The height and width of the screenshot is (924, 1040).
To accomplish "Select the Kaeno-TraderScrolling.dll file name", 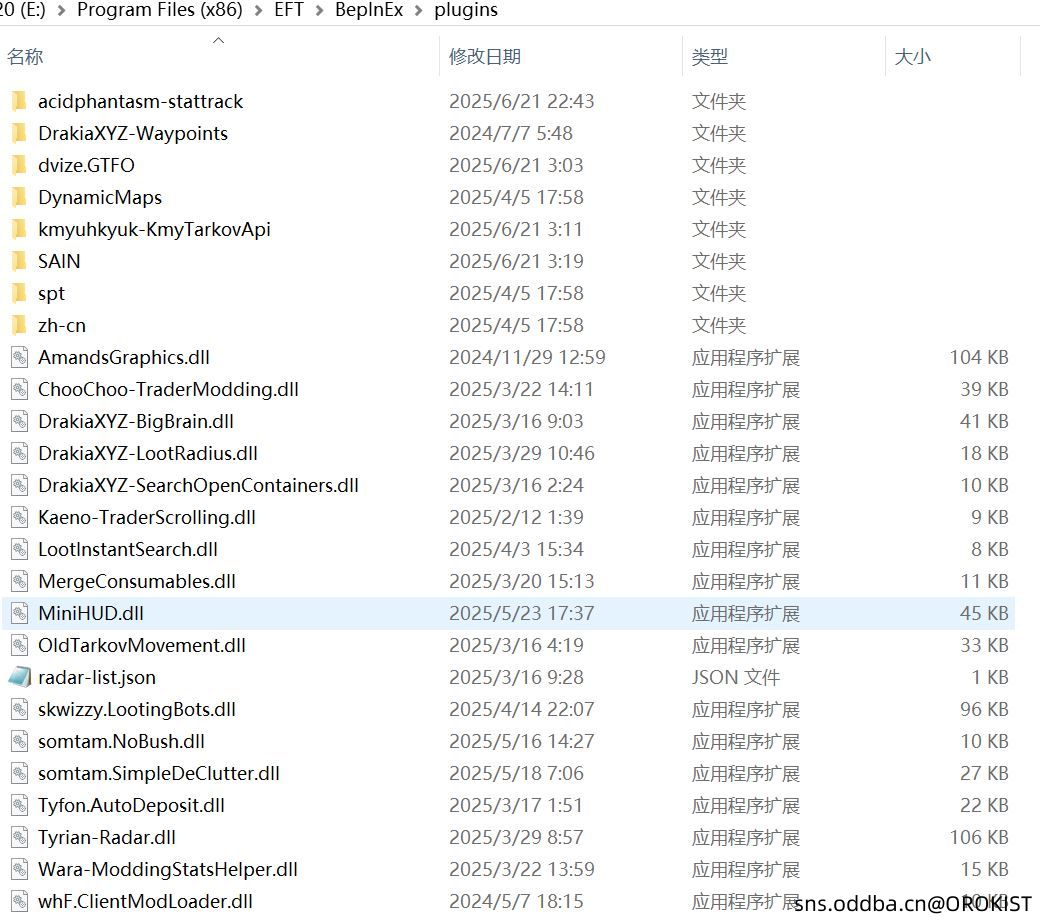I will coord(147,517).
